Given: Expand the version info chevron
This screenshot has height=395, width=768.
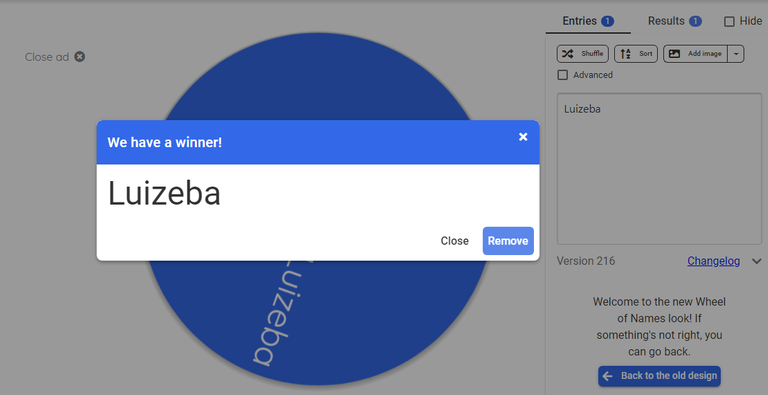Looking at the screenshot, I should point(756,262).
